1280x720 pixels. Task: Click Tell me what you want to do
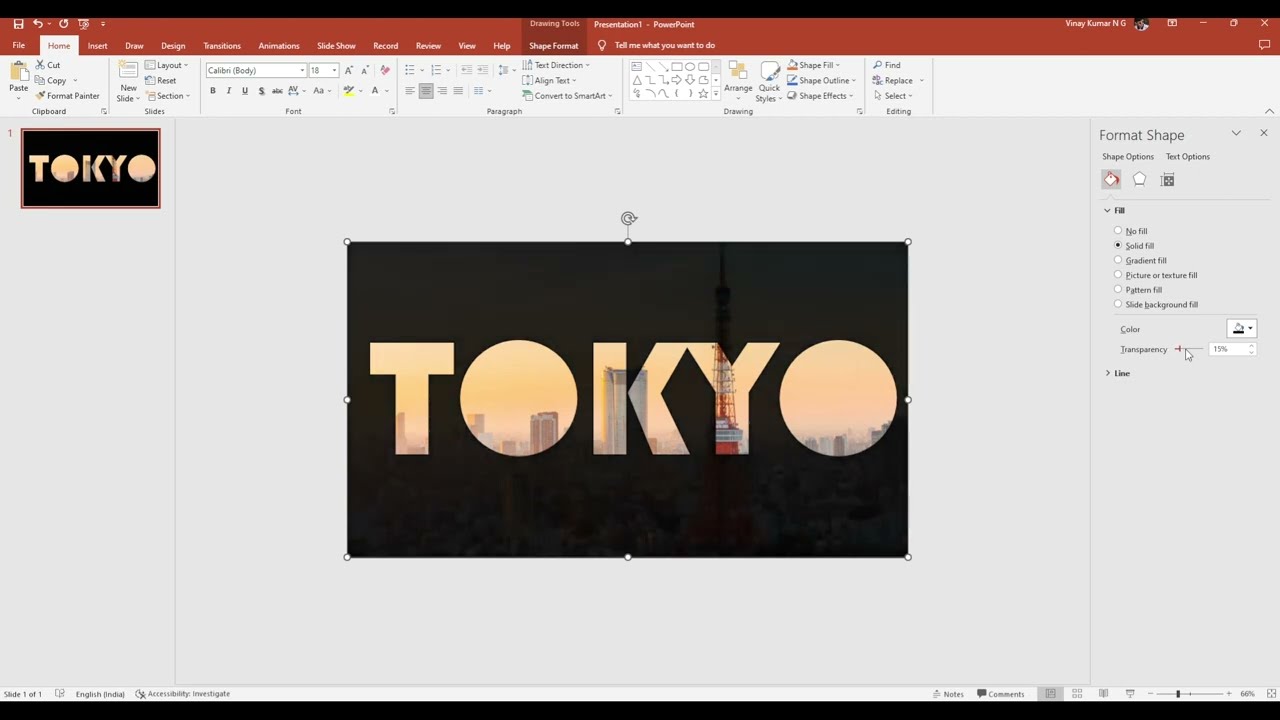click(x=664, y=46)
